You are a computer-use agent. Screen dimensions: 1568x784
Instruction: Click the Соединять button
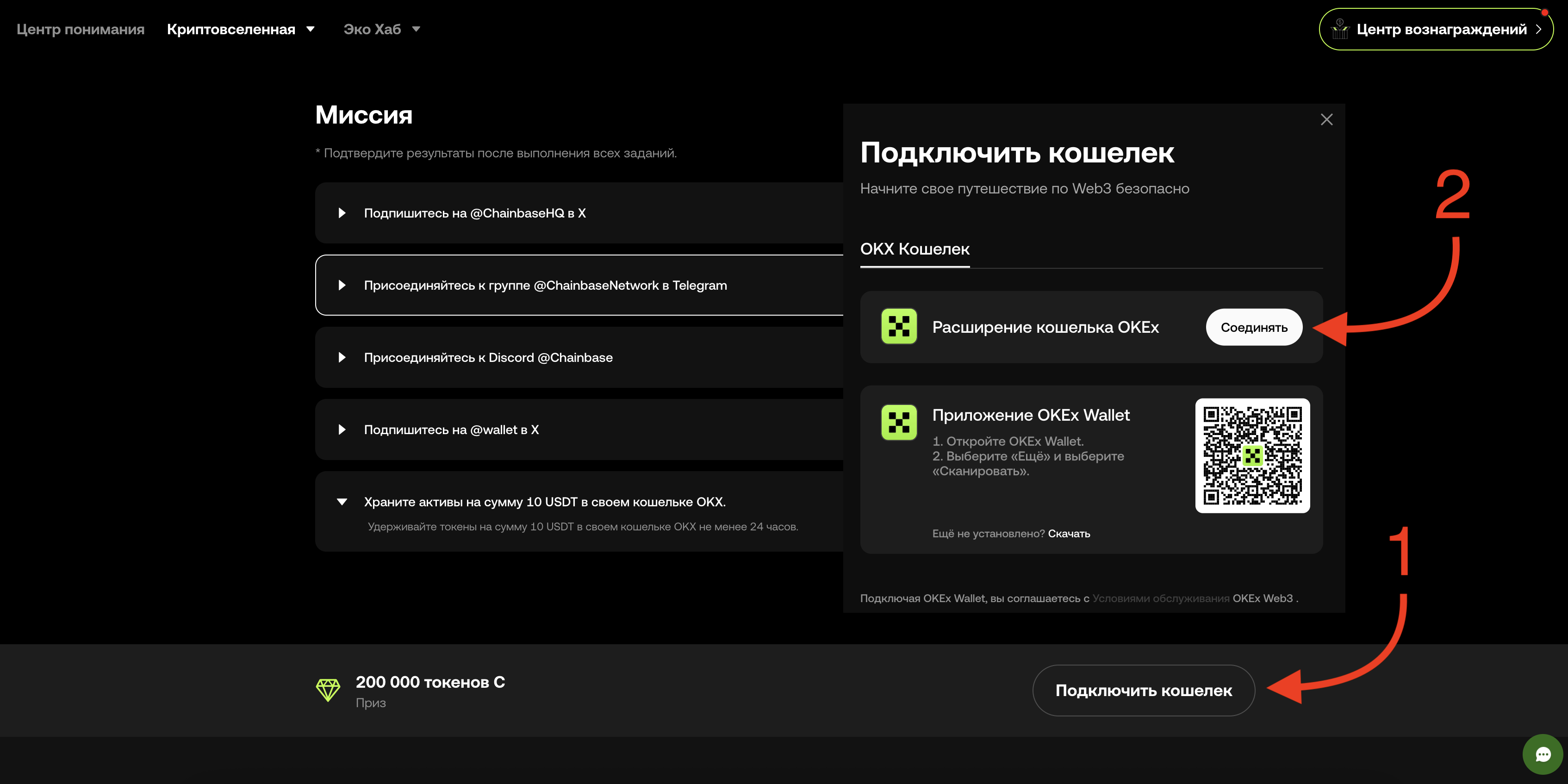point(1254,327)
